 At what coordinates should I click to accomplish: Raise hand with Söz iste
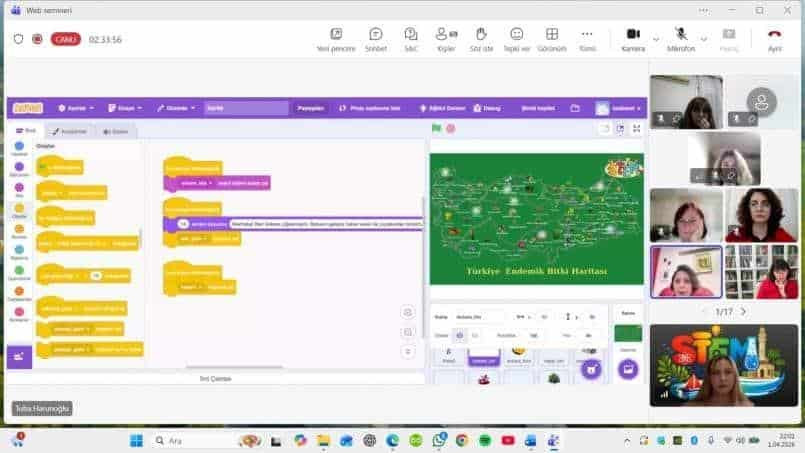480,38
